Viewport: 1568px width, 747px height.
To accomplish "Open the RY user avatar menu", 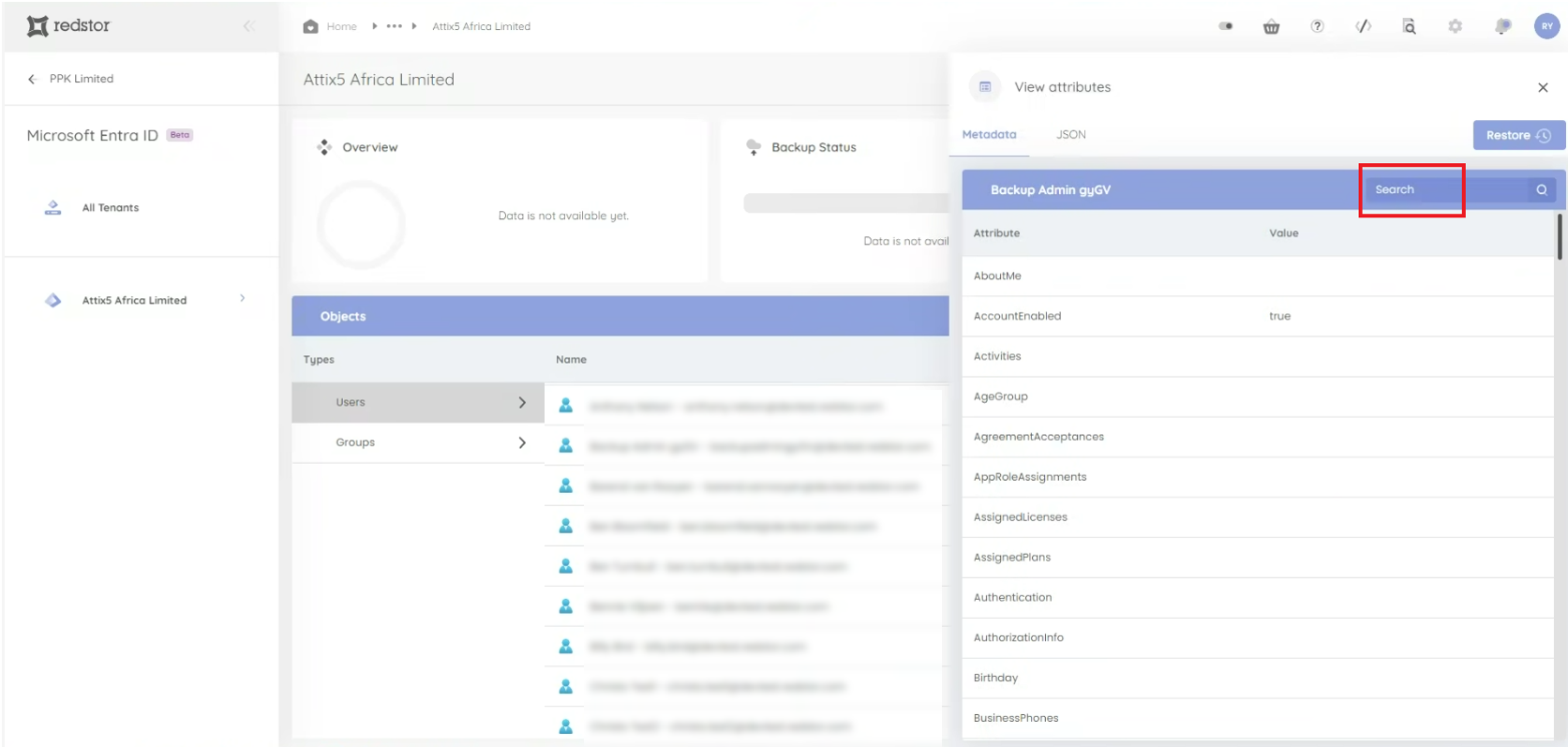I will pyautogui.click(x=1546, y=26).
